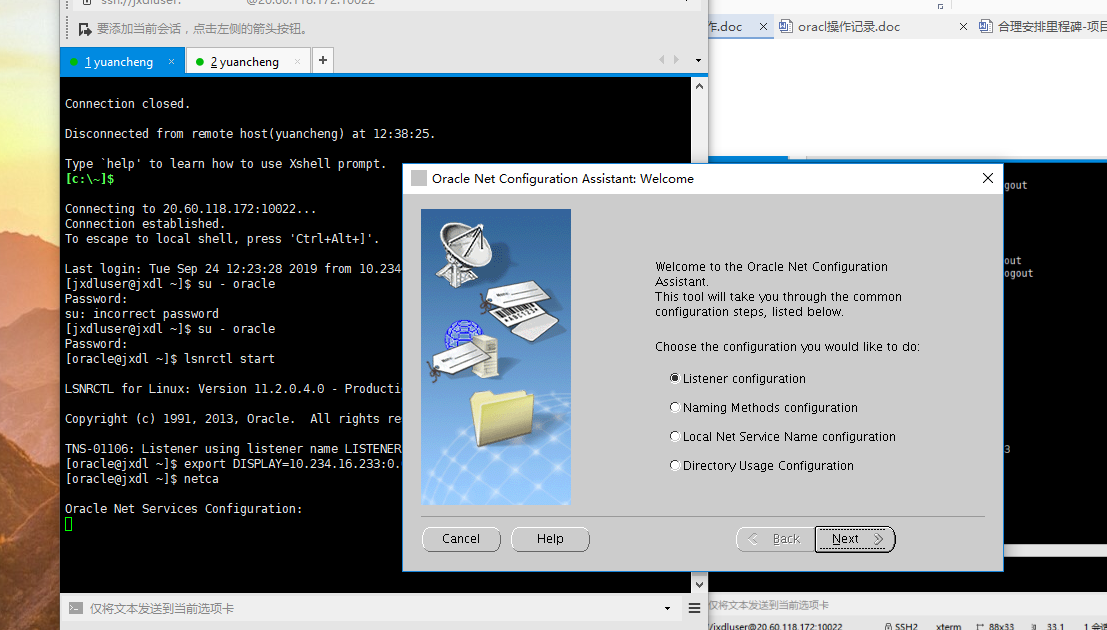Click the oracl操作记录.doc file icon
The image size is (1107, 630).
(786, 27)
